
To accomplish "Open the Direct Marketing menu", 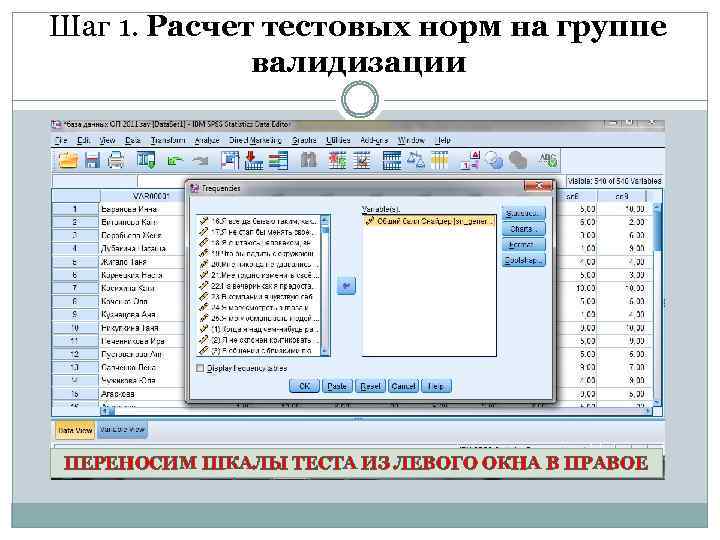I will [255, 140].
